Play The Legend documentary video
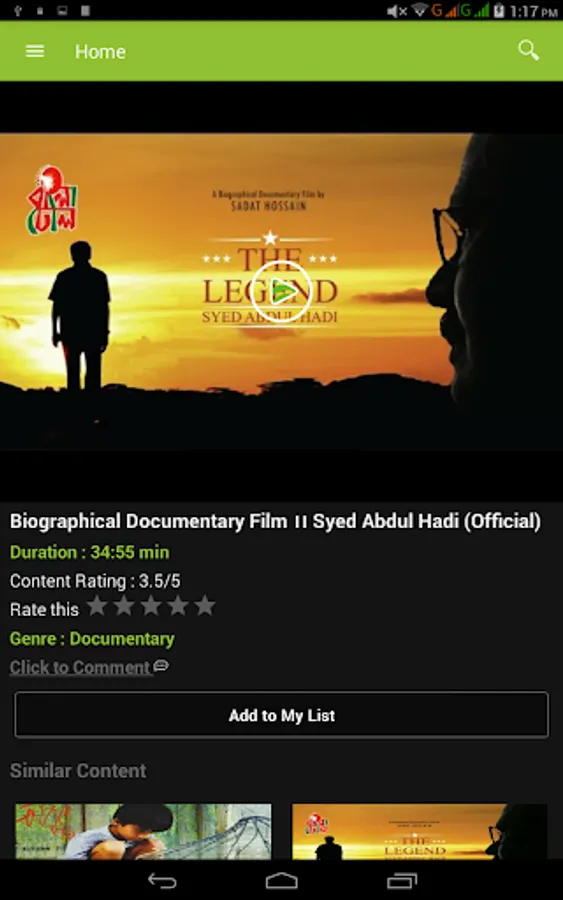This screenshot has height=900, width=563. (281, 292)
